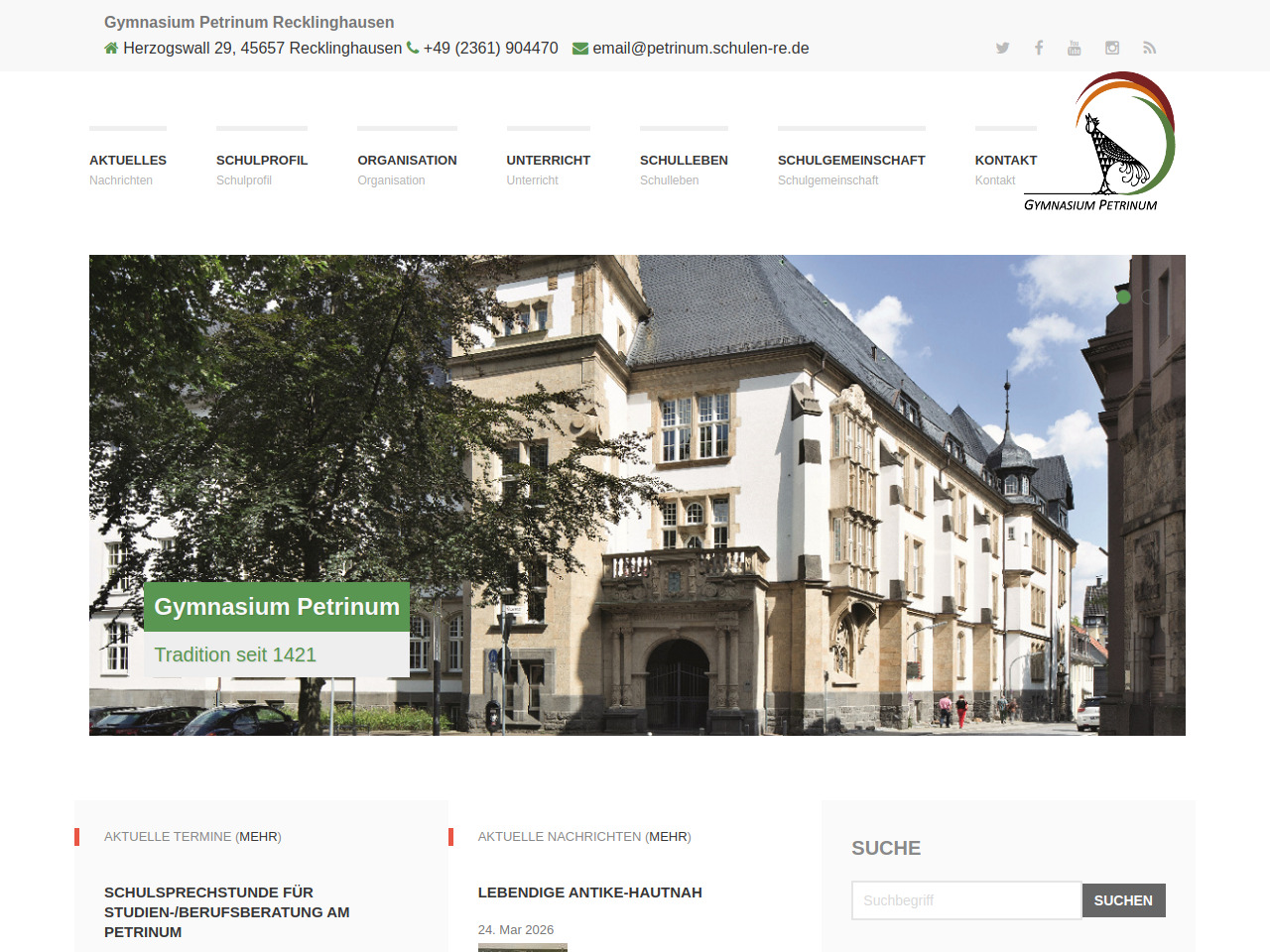Click MEHR link beside Aktuelle Termine
1270x952 pixels.
[x=258, y=837]
